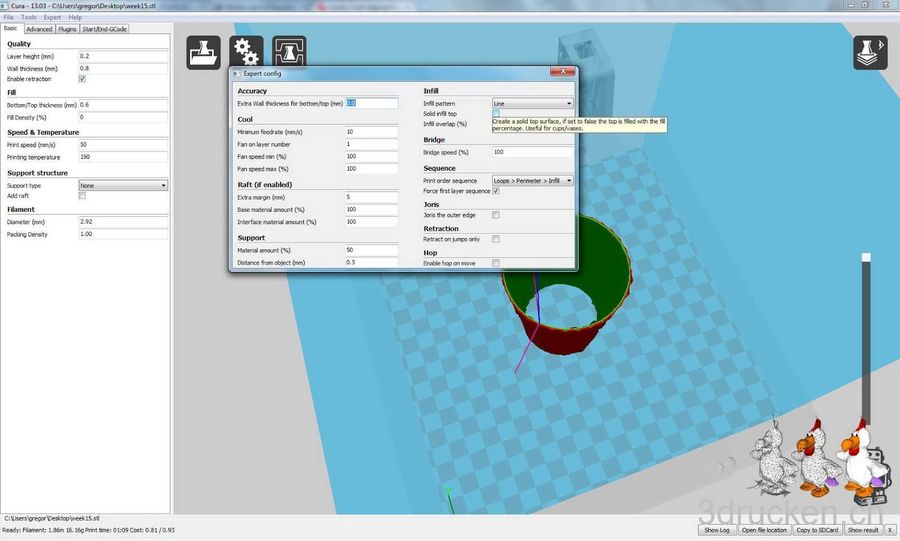The height and width of the screenshot is (541, 900).
Task: Click Extra Wall thickness input field
Action: tap(371, 103)
